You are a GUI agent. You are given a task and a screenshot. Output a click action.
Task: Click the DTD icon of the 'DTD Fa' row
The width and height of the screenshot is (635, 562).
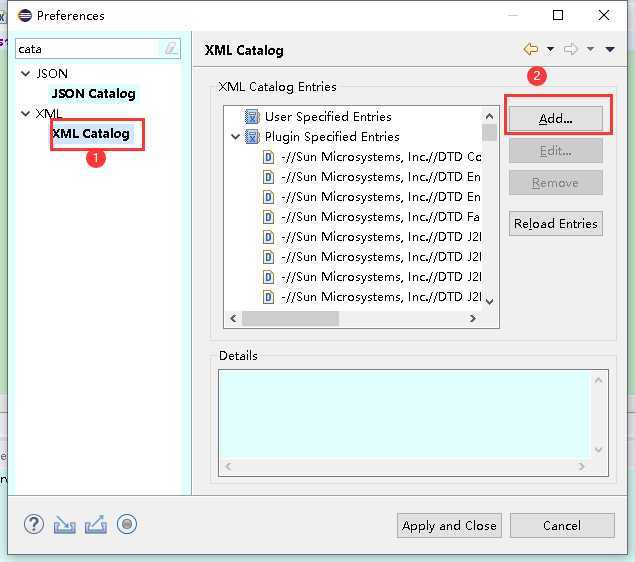268,217
